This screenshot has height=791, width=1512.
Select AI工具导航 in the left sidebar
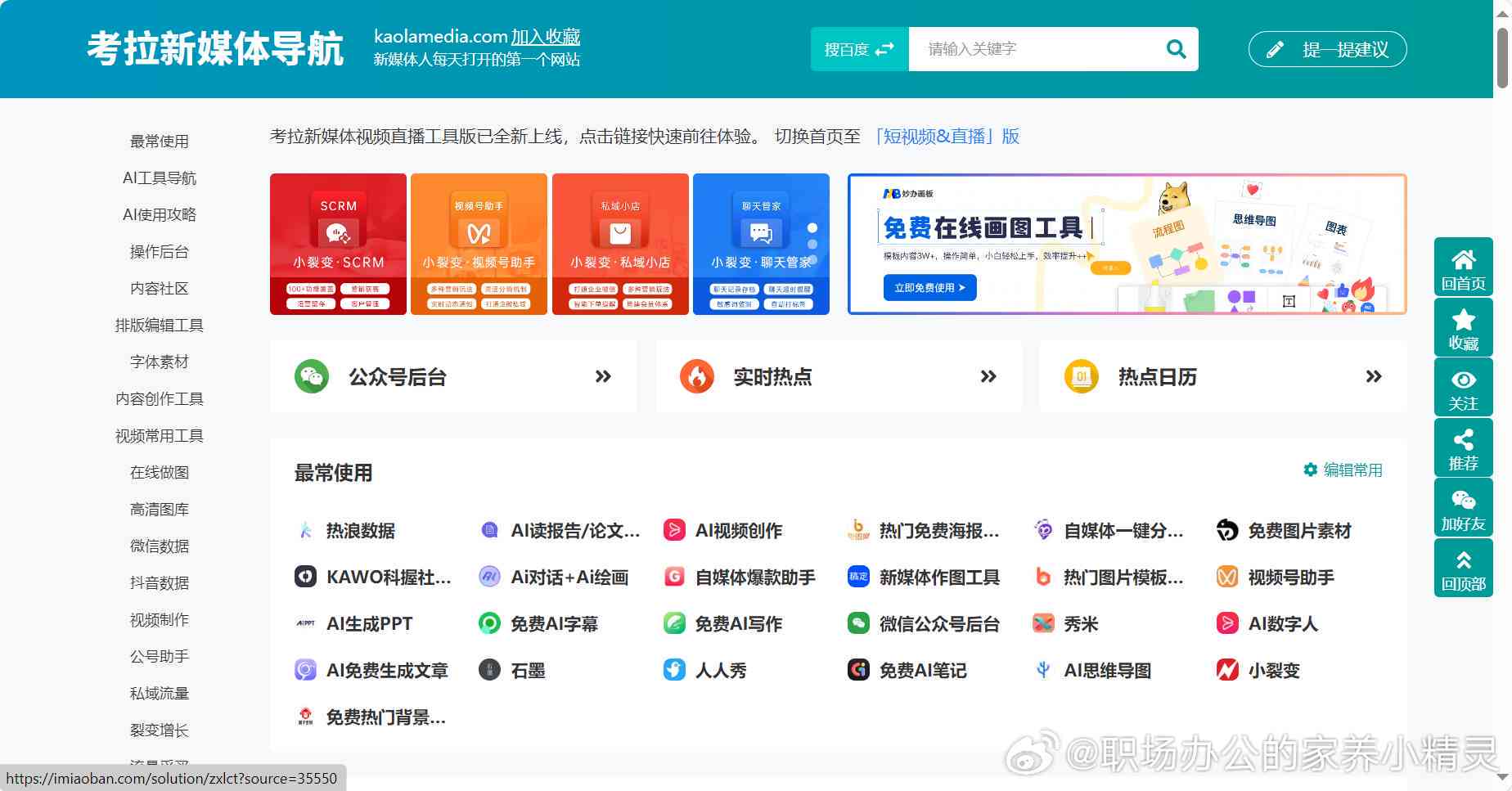point(160,178)
